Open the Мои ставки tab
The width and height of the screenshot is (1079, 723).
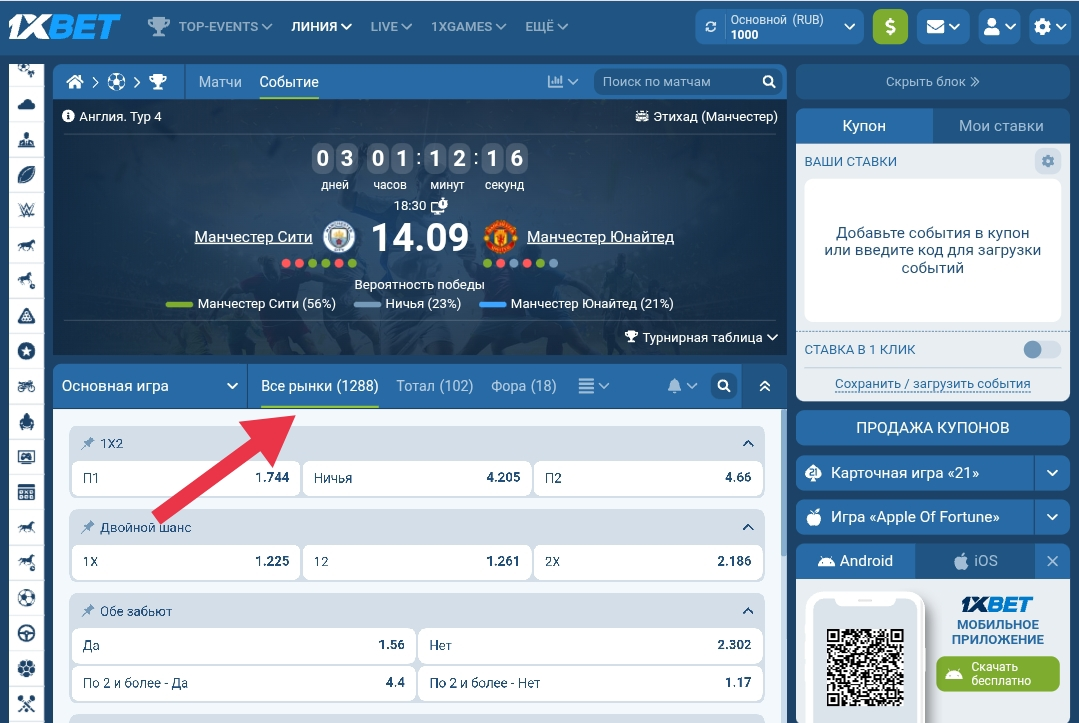click(1000, 126)
